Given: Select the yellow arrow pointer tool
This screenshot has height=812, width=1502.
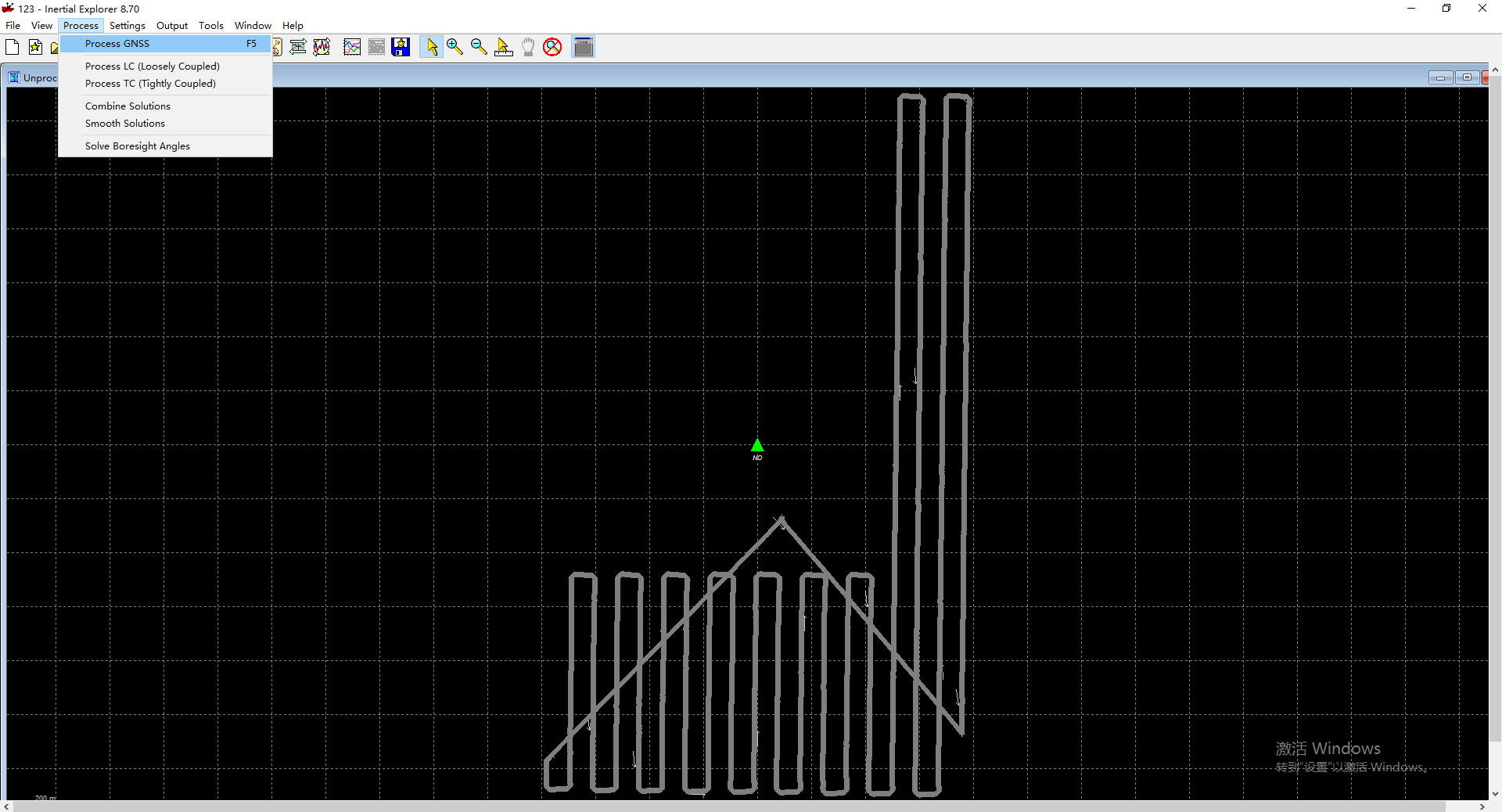Looking at the screenshot, I should [431, 47].
